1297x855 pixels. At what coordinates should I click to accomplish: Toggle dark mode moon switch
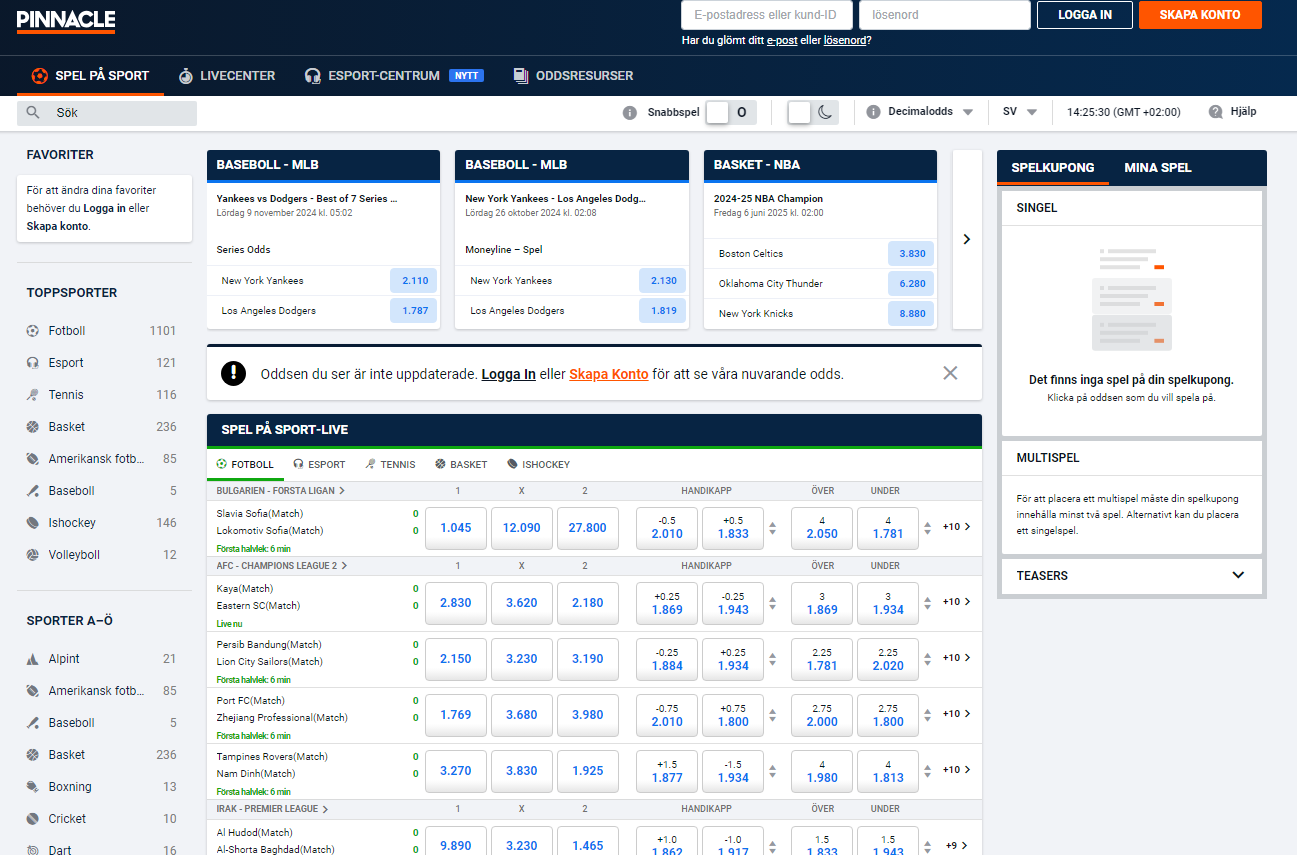pos(812,112)
